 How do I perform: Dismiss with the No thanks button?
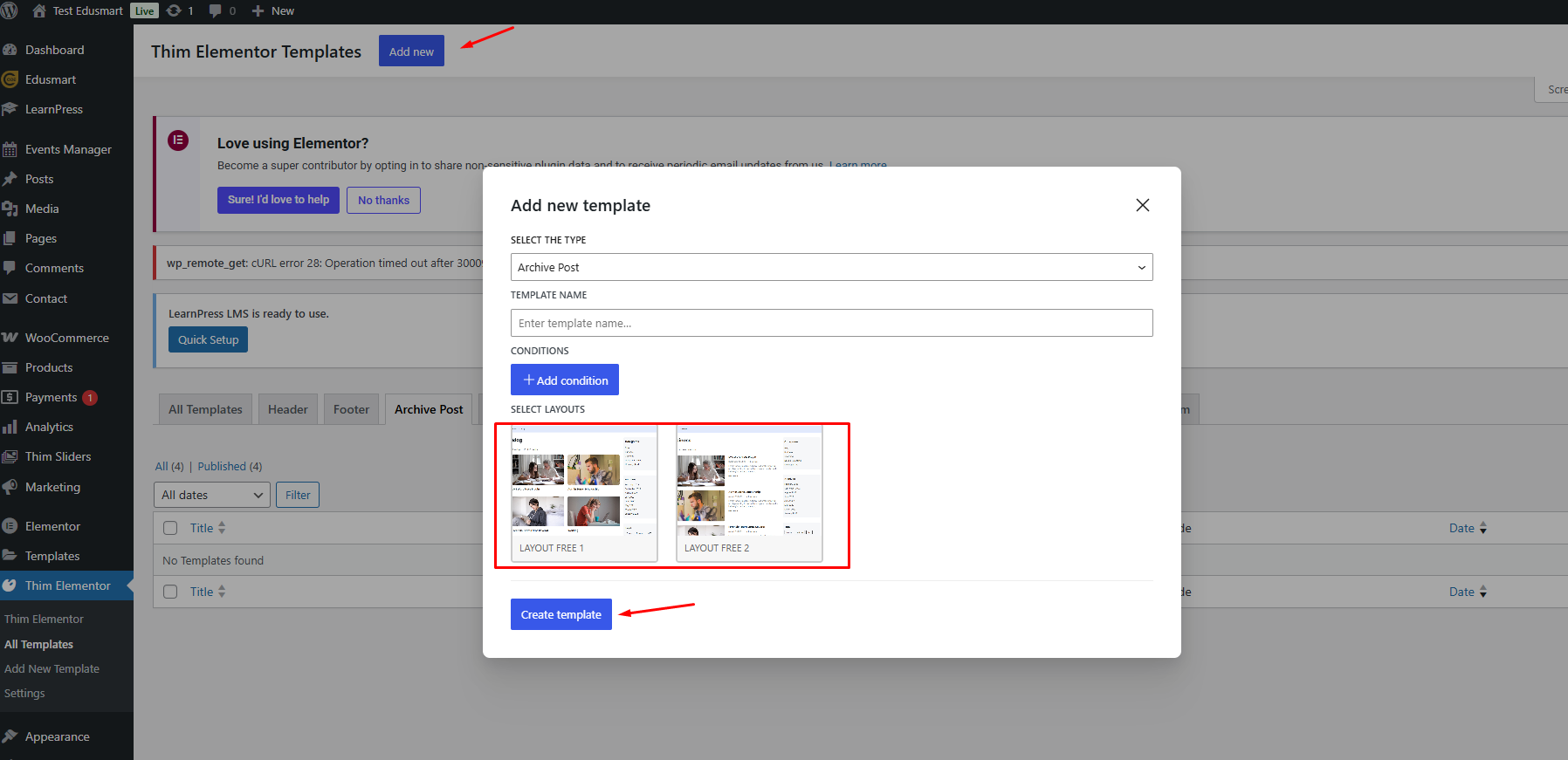coord(383,200)
